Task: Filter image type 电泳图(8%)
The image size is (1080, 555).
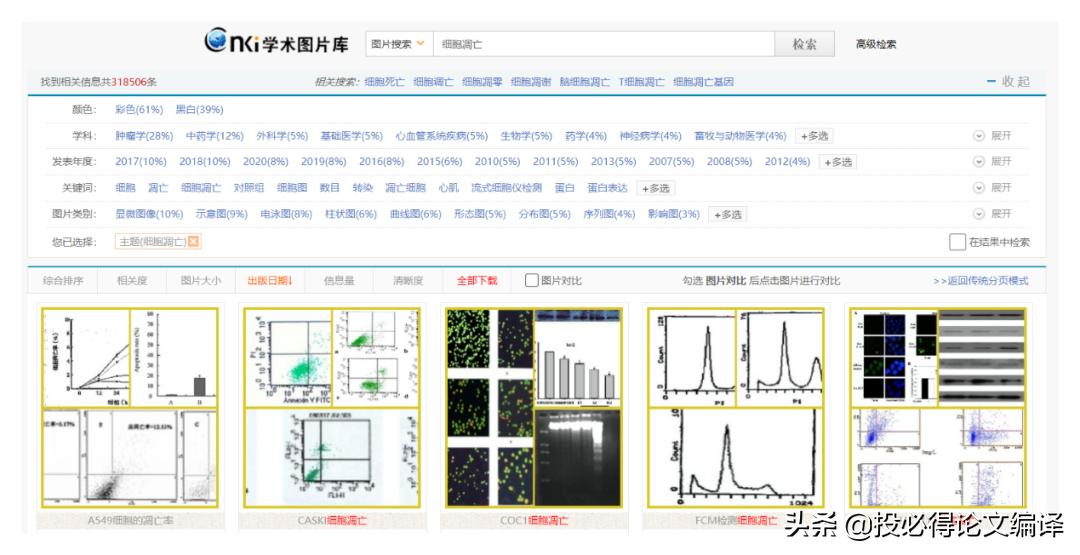Action: [286, 214]
